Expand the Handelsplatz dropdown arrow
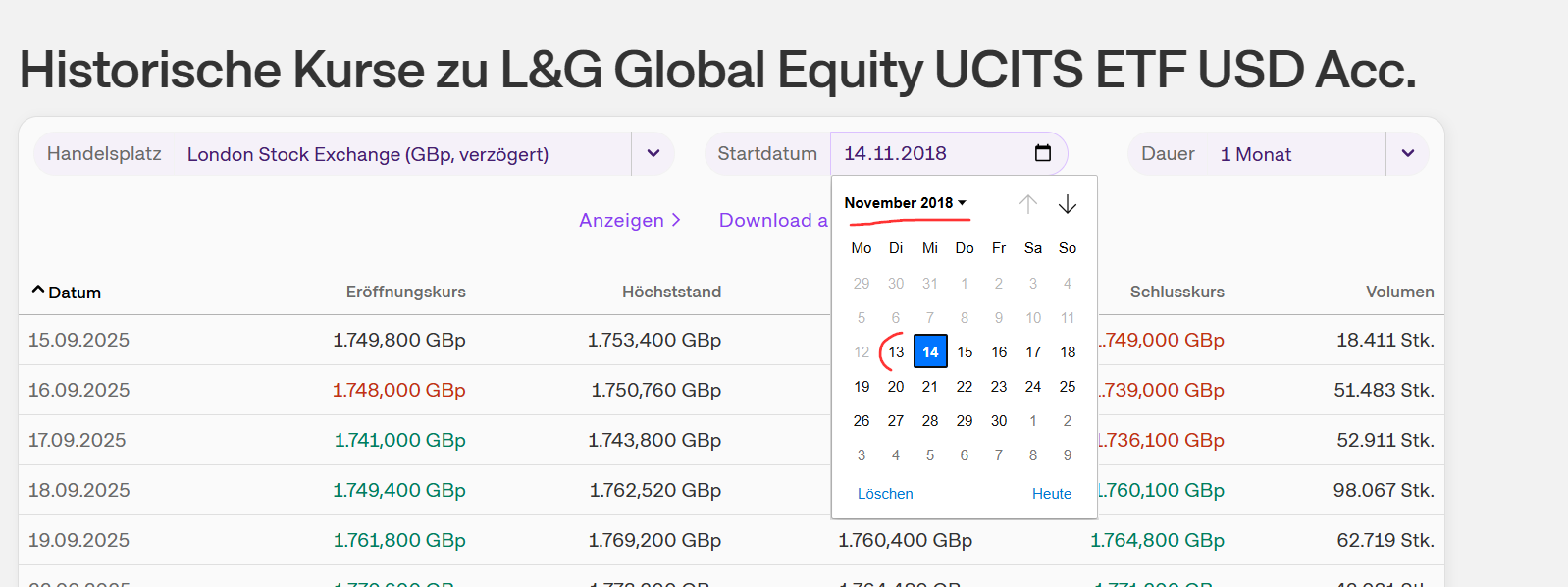 [x=653, y=154]
